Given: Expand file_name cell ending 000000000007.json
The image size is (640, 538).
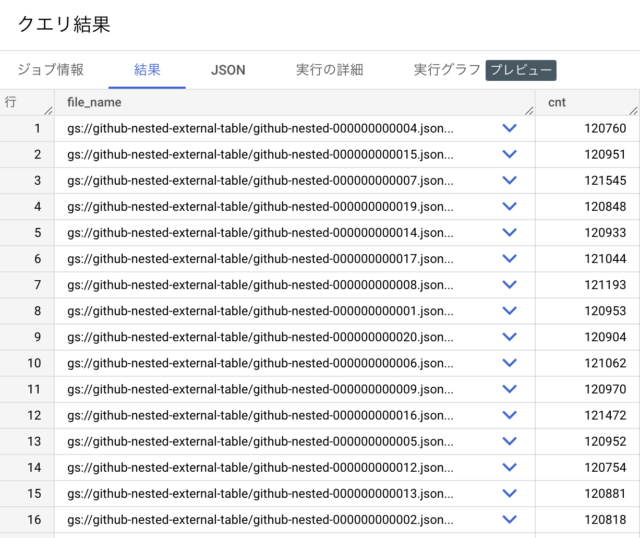Looking at the screenshot, I should [509, 180].
